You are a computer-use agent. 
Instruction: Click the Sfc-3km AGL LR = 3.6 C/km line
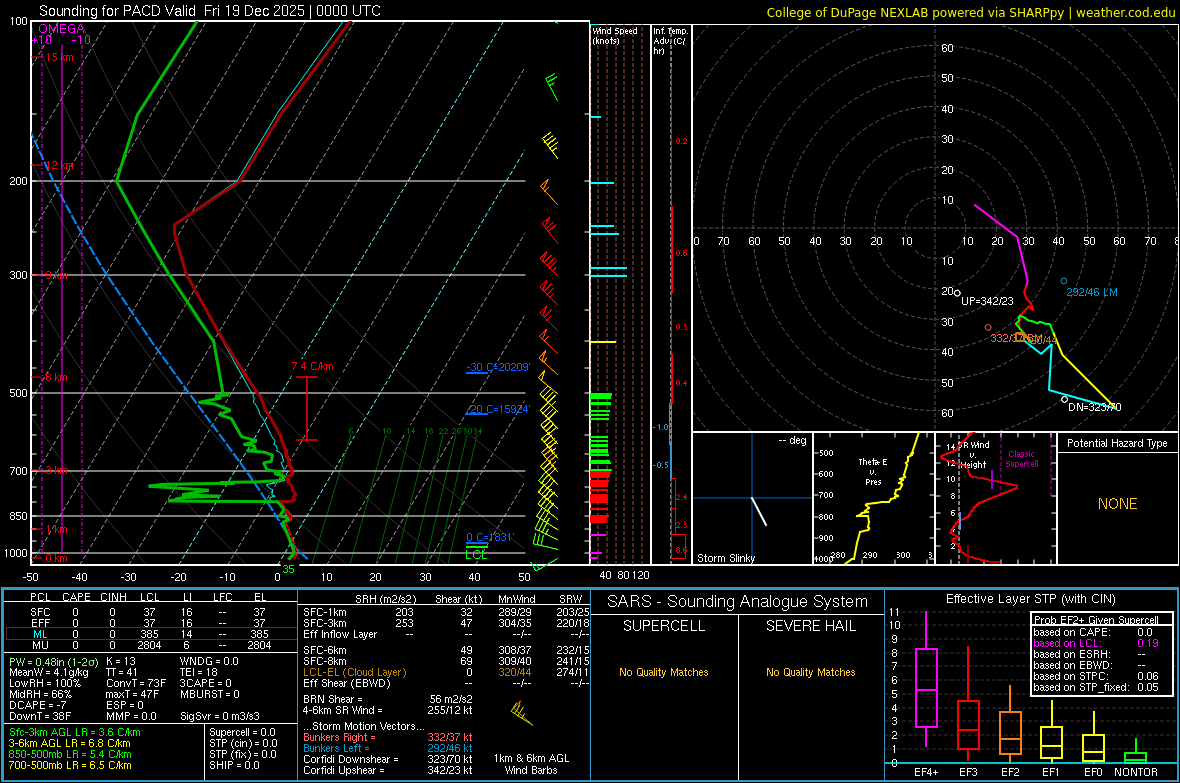click(x=75, y=733)
